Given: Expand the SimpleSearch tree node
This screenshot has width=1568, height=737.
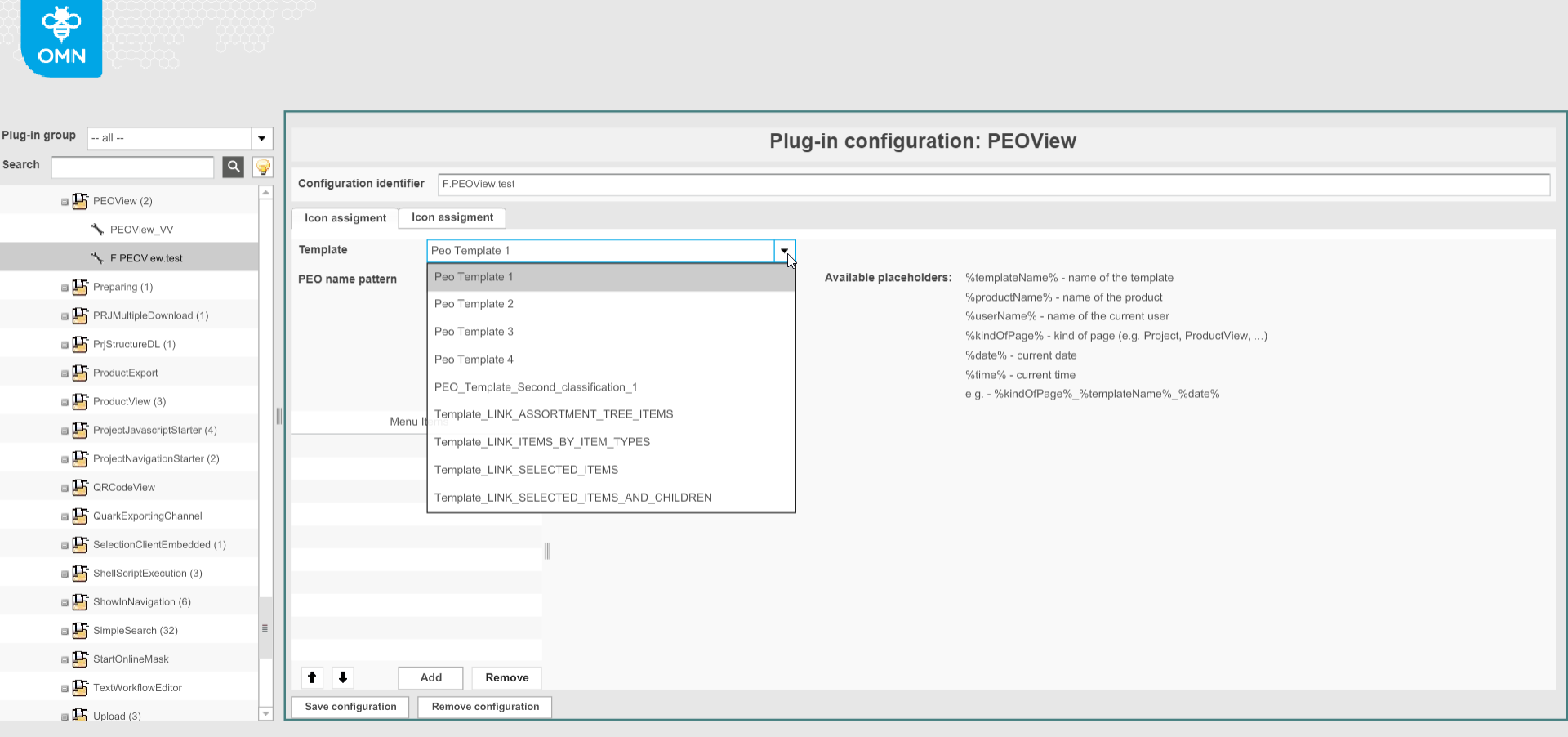Looking at the screenshot, I should pyautogui.click(x=65, y=632).
